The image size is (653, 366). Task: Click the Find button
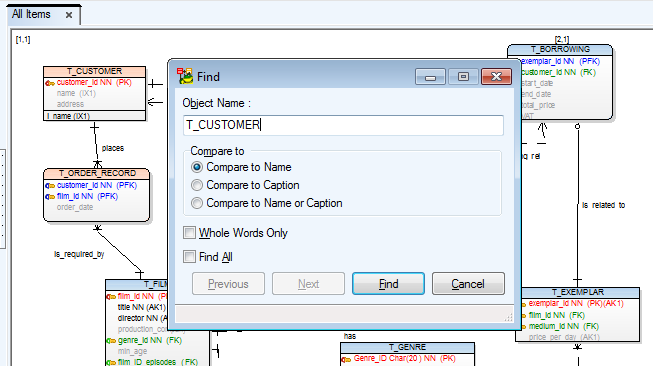point(388,284)
